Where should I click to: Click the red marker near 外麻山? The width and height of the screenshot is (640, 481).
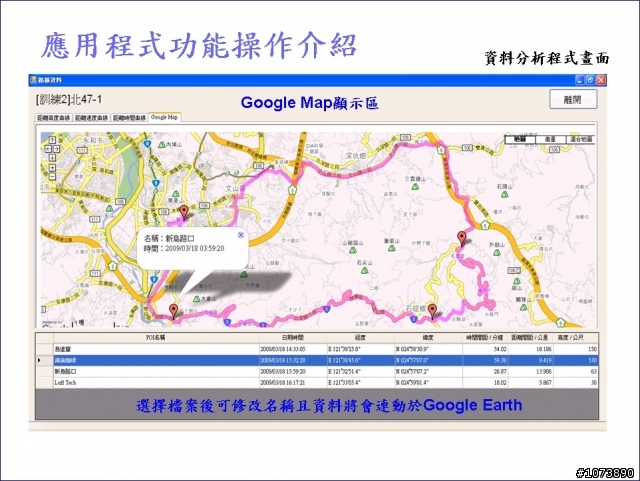462,238
